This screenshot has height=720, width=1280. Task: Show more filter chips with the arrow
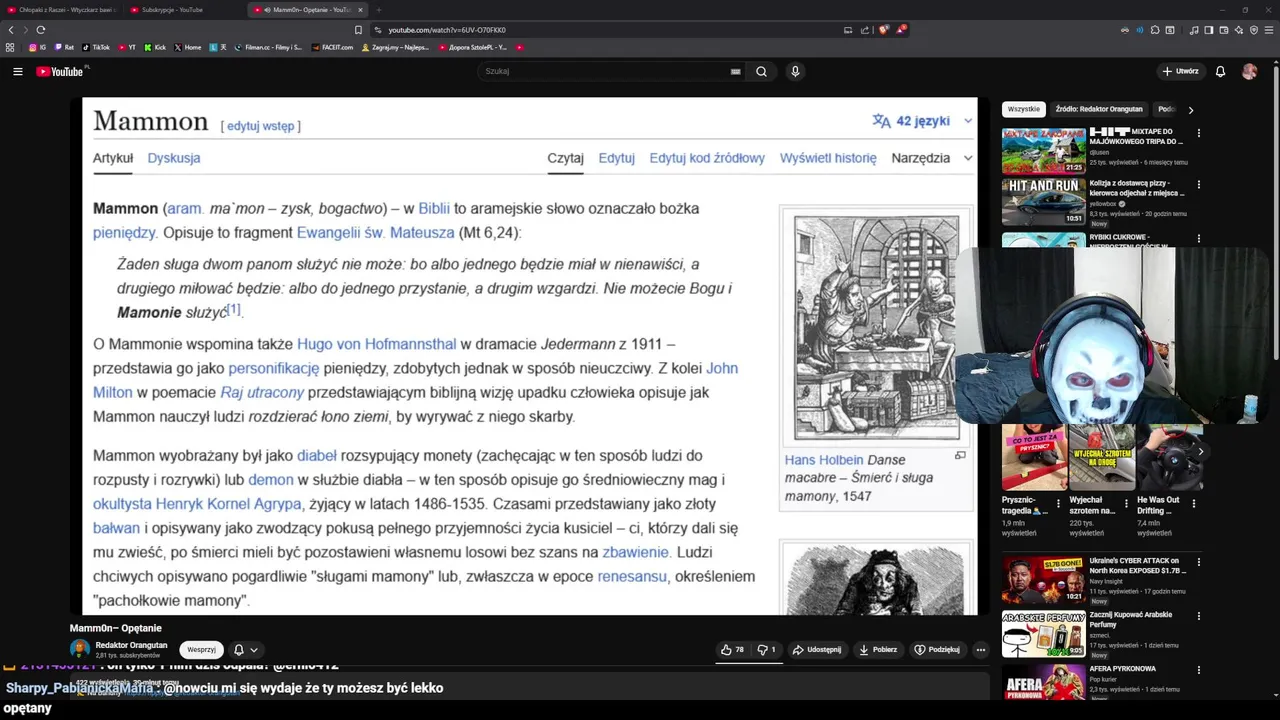[x=1190, y=110]
